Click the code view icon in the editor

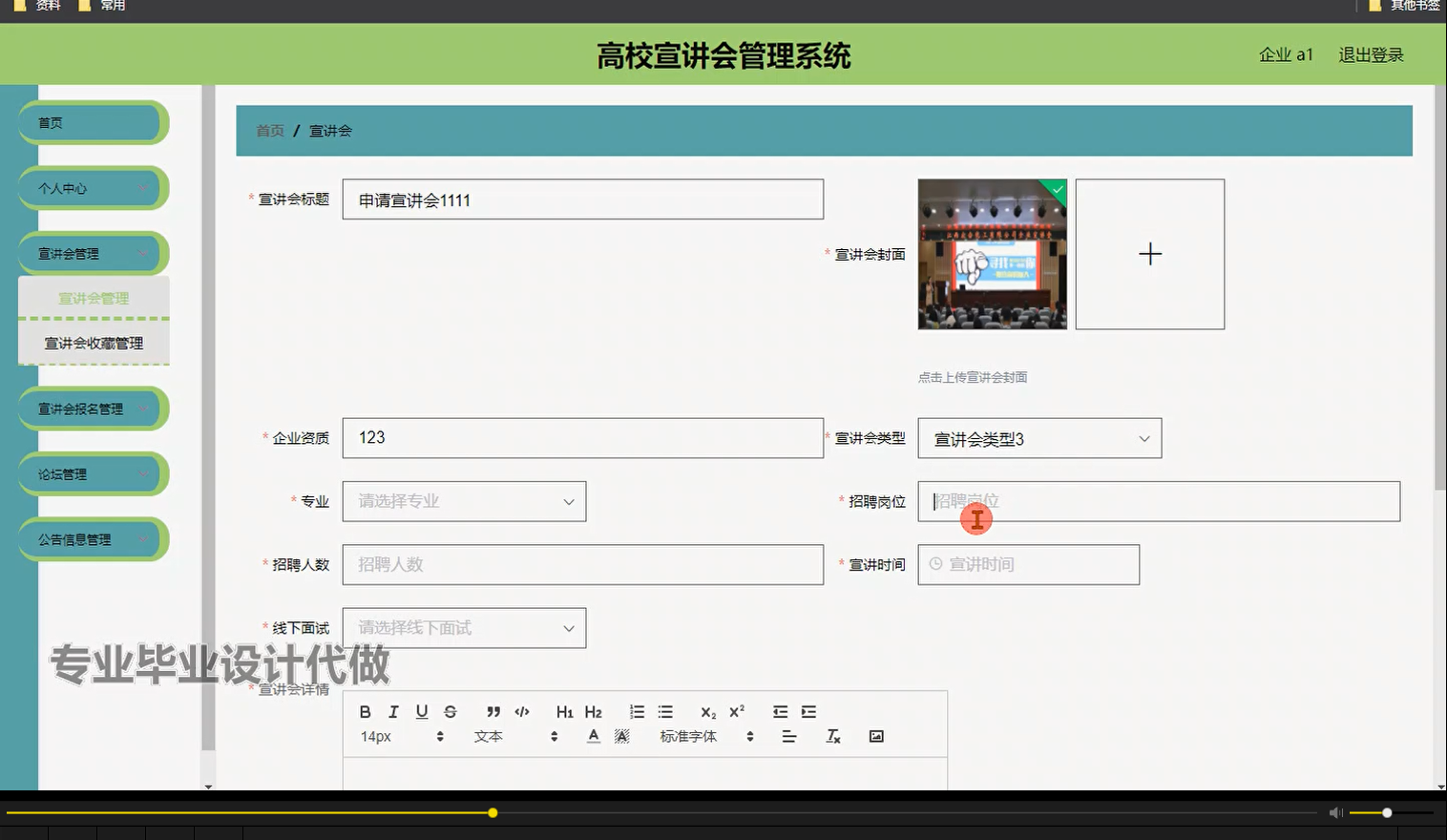(x=521, y=711)
